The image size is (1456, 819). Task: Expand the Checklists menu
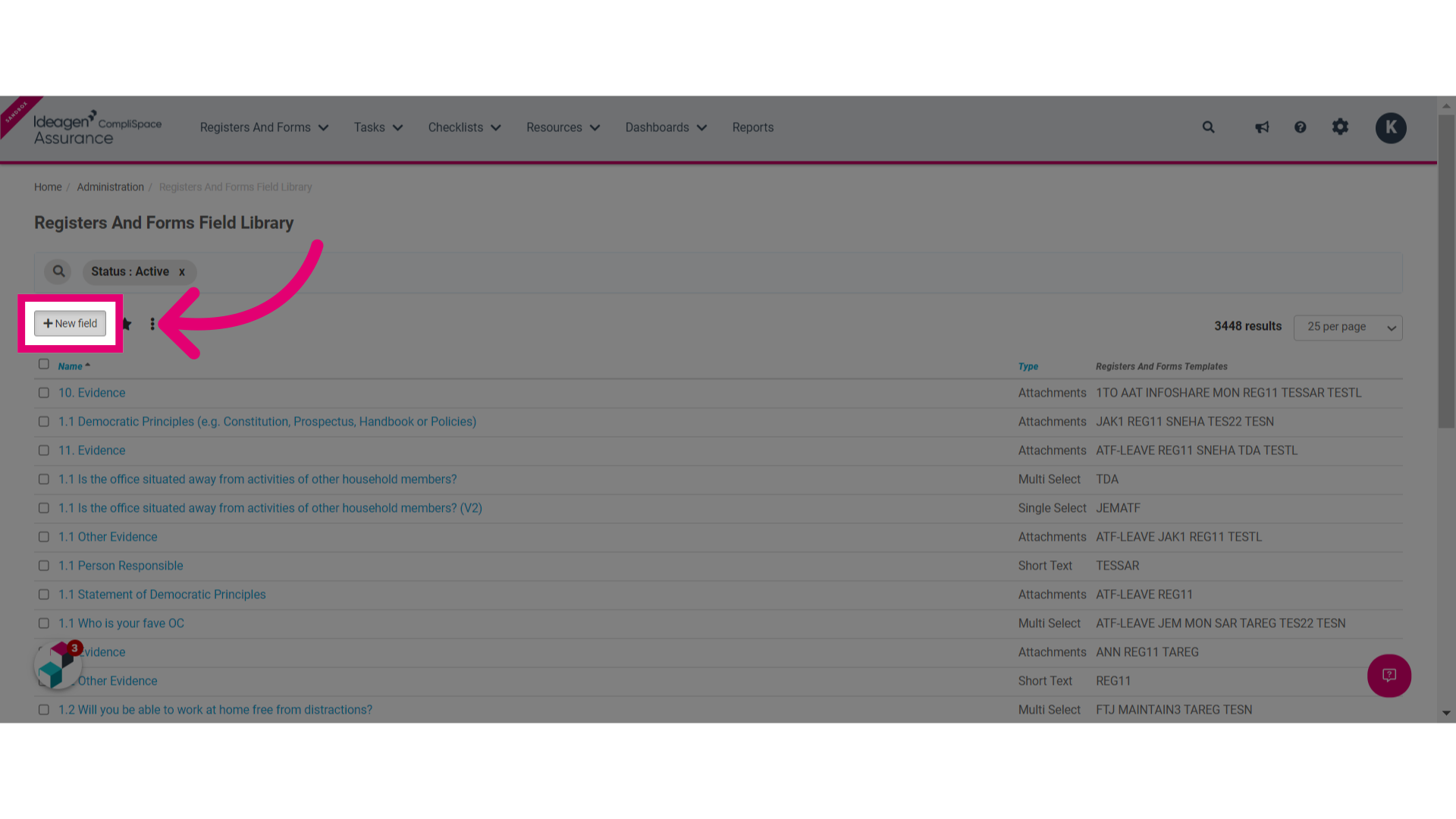click(x=464, y=127)
